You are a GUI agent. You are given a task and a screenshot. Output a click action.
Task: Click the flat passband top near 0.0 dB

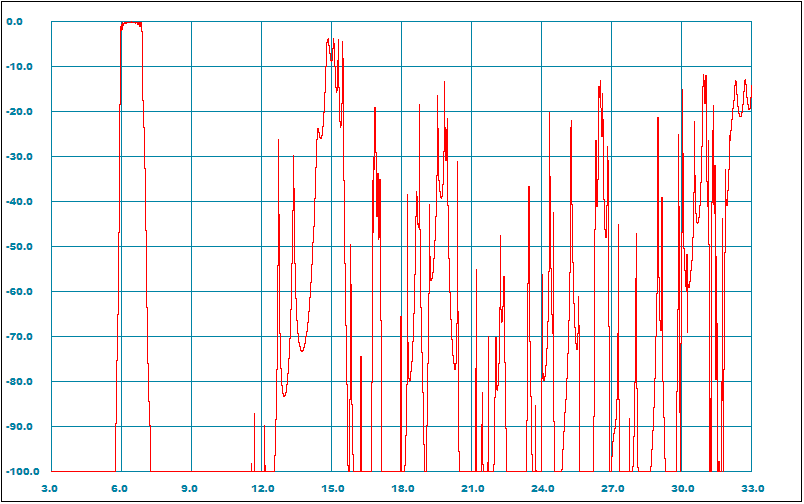[x=131, y=23]
